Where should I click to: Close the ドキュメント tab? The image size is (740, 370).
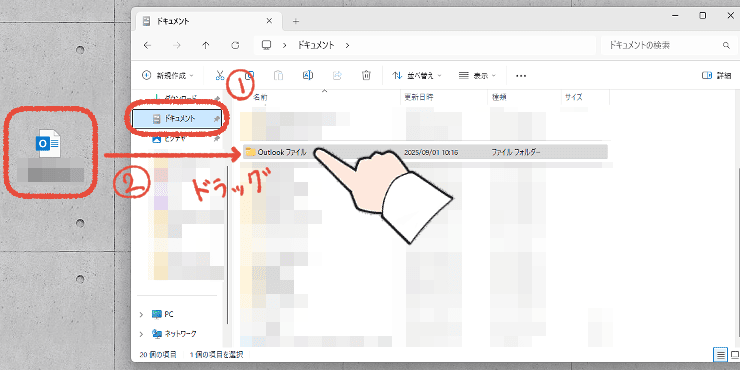pos(269,21)
